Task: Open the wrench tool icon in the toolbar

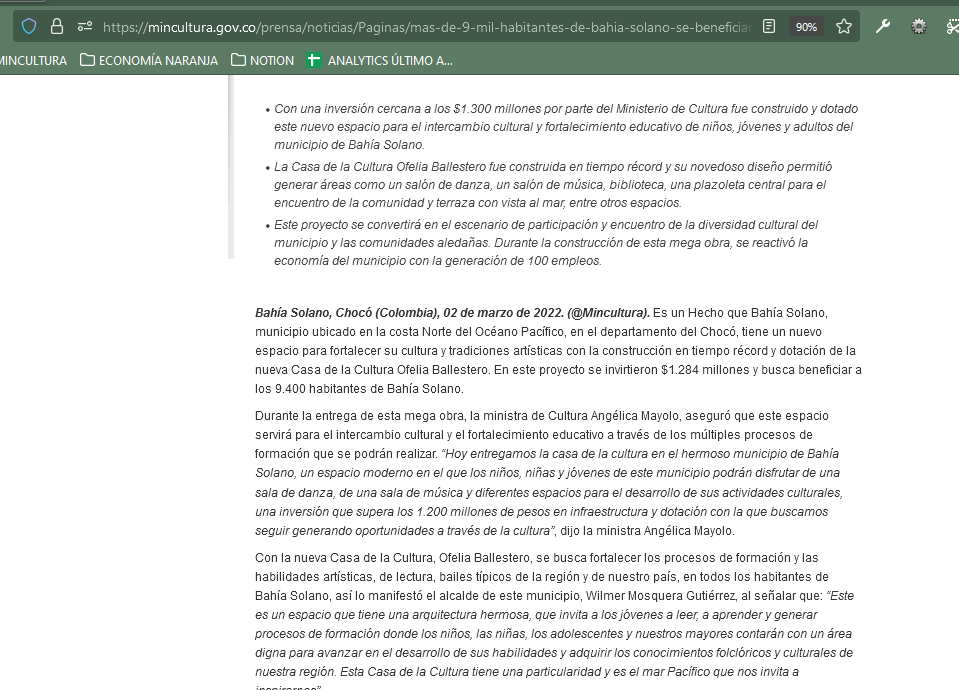Action: (x=883, y=26)
